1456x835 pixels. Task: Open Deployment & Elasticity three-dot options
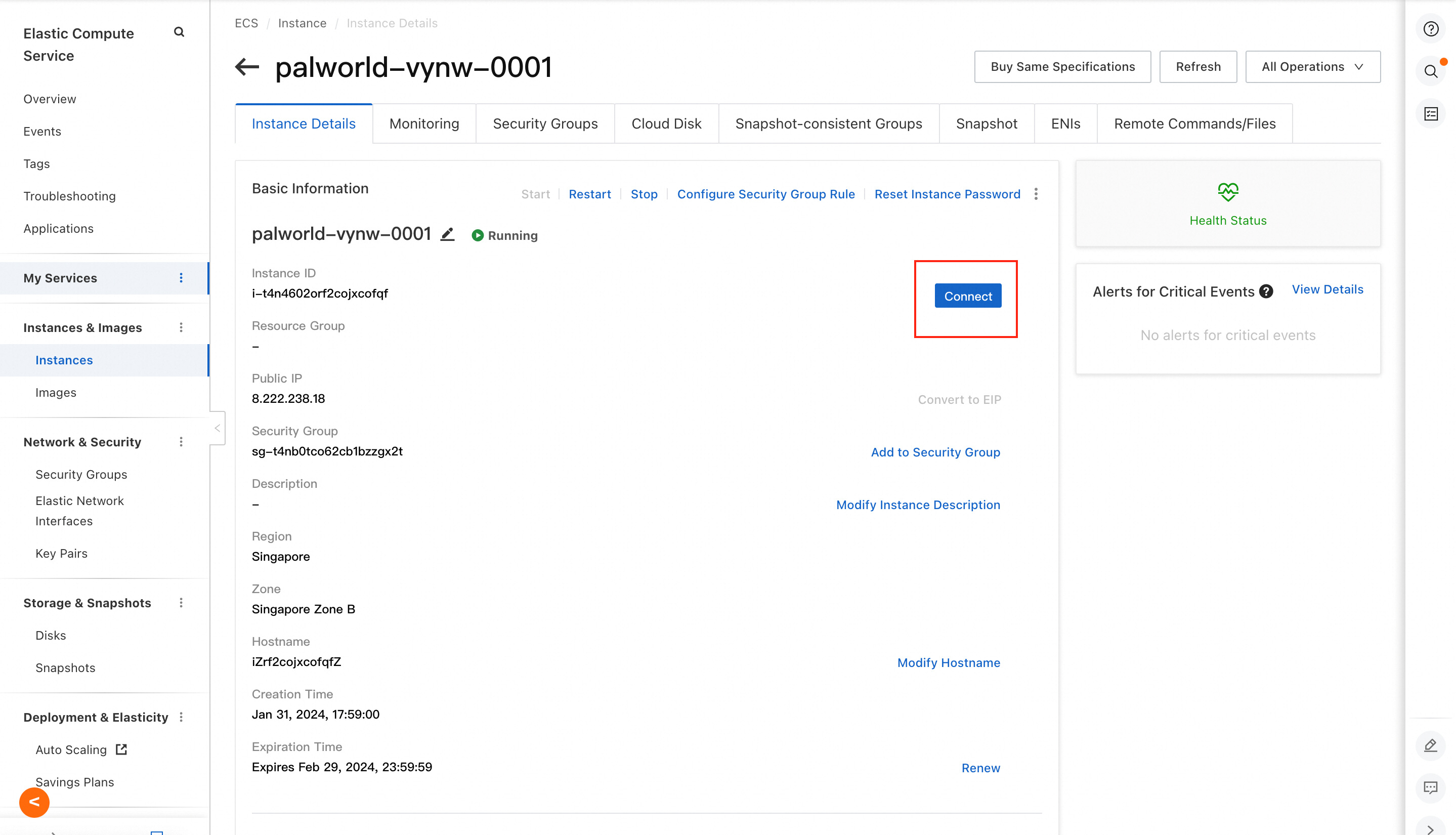(181, 718)
